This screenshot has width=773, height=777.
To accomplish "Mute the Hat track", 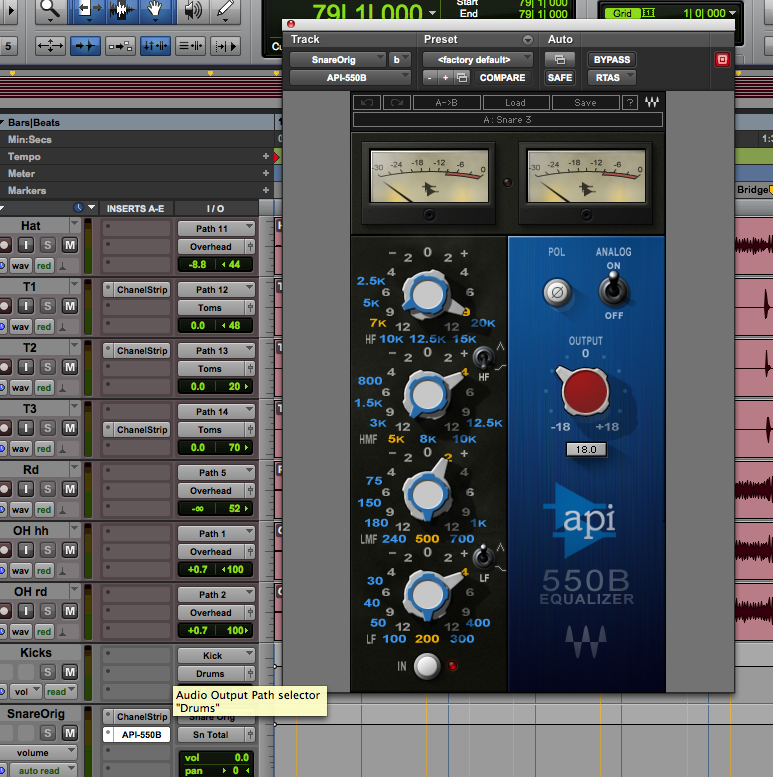I will [x=70, y=245].
